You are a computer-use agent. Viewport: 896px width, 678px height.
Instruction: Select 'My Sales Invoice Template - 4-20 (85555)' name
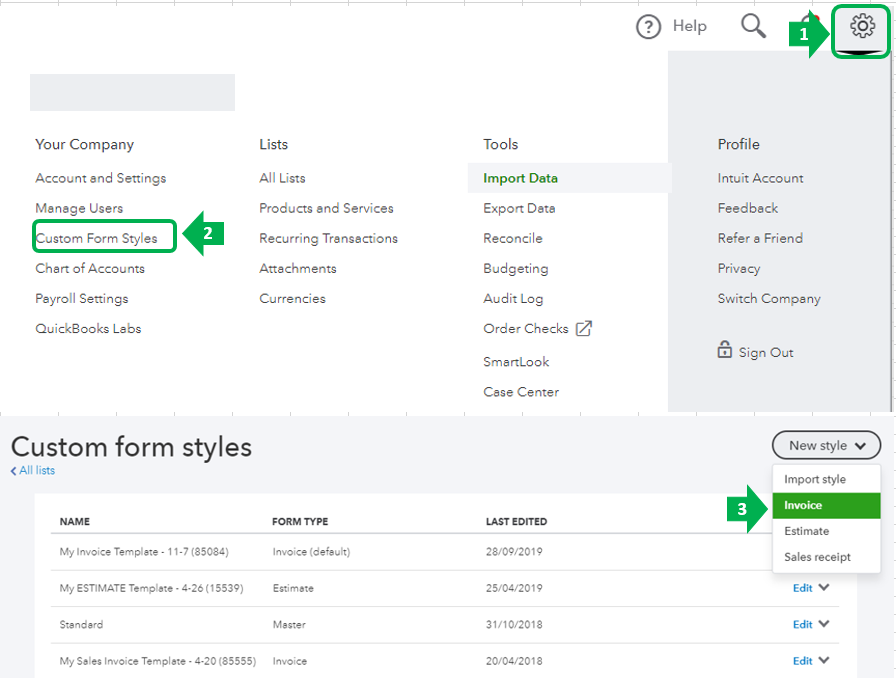click(x=158, y=661)
